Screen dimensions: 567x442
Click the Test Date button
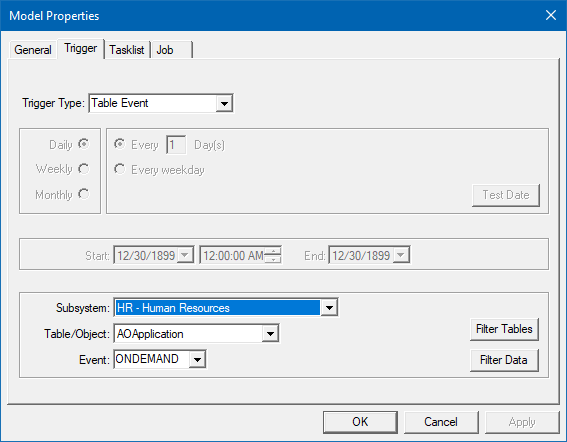point(506,195)
